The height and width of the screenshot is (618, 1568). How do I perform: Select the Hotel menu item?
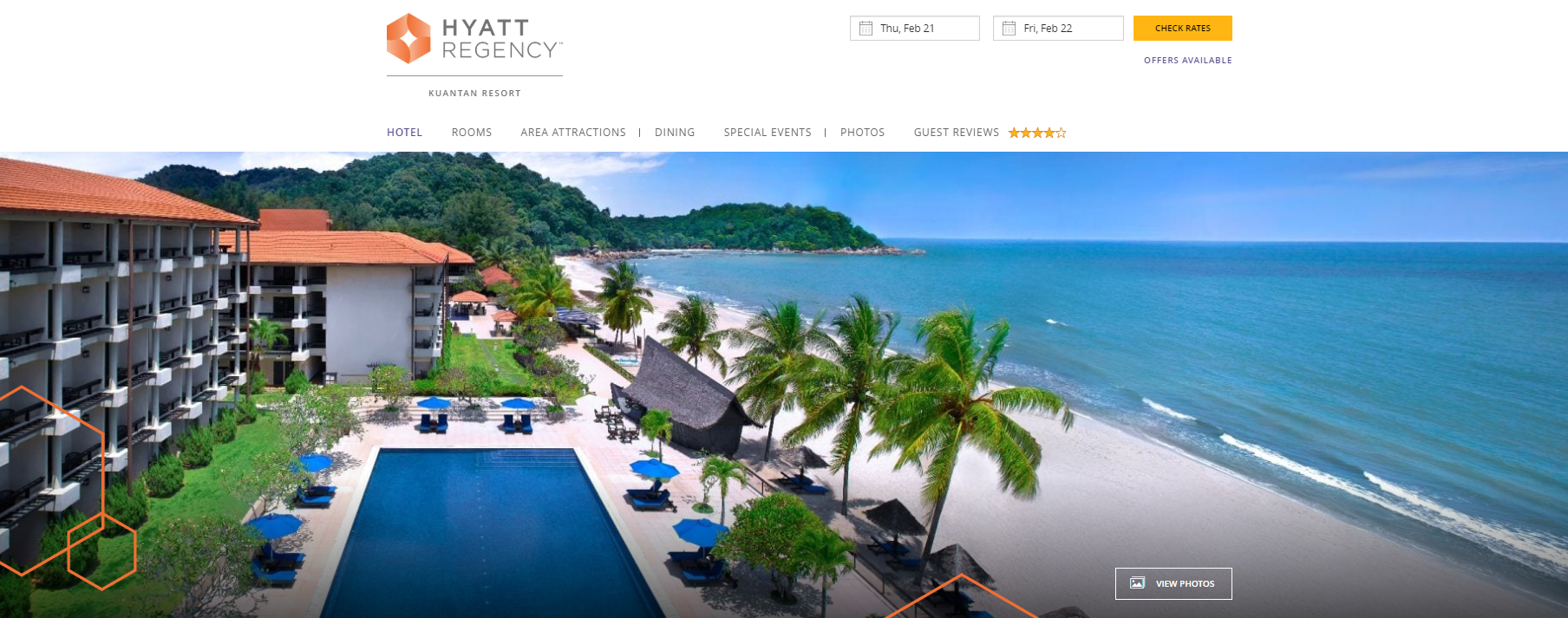404,133
